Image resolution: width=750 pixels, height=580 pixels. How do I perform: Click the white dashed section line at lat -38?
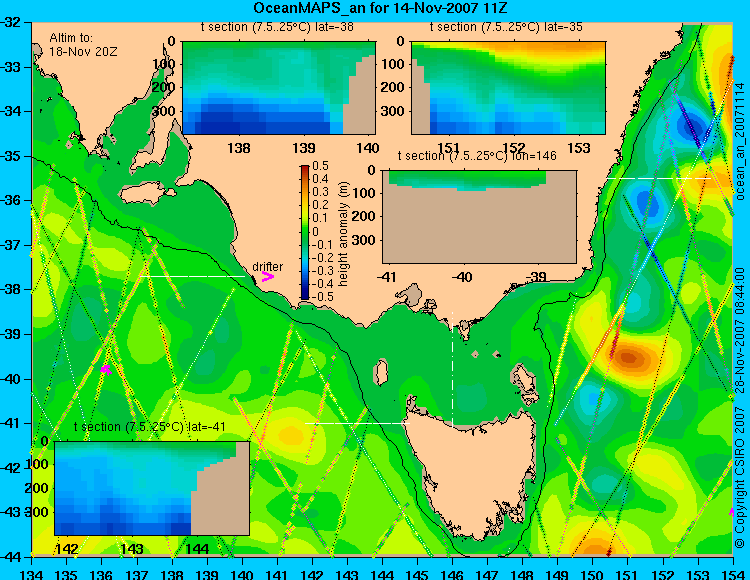pyautogui.click(x=192, y=276)
